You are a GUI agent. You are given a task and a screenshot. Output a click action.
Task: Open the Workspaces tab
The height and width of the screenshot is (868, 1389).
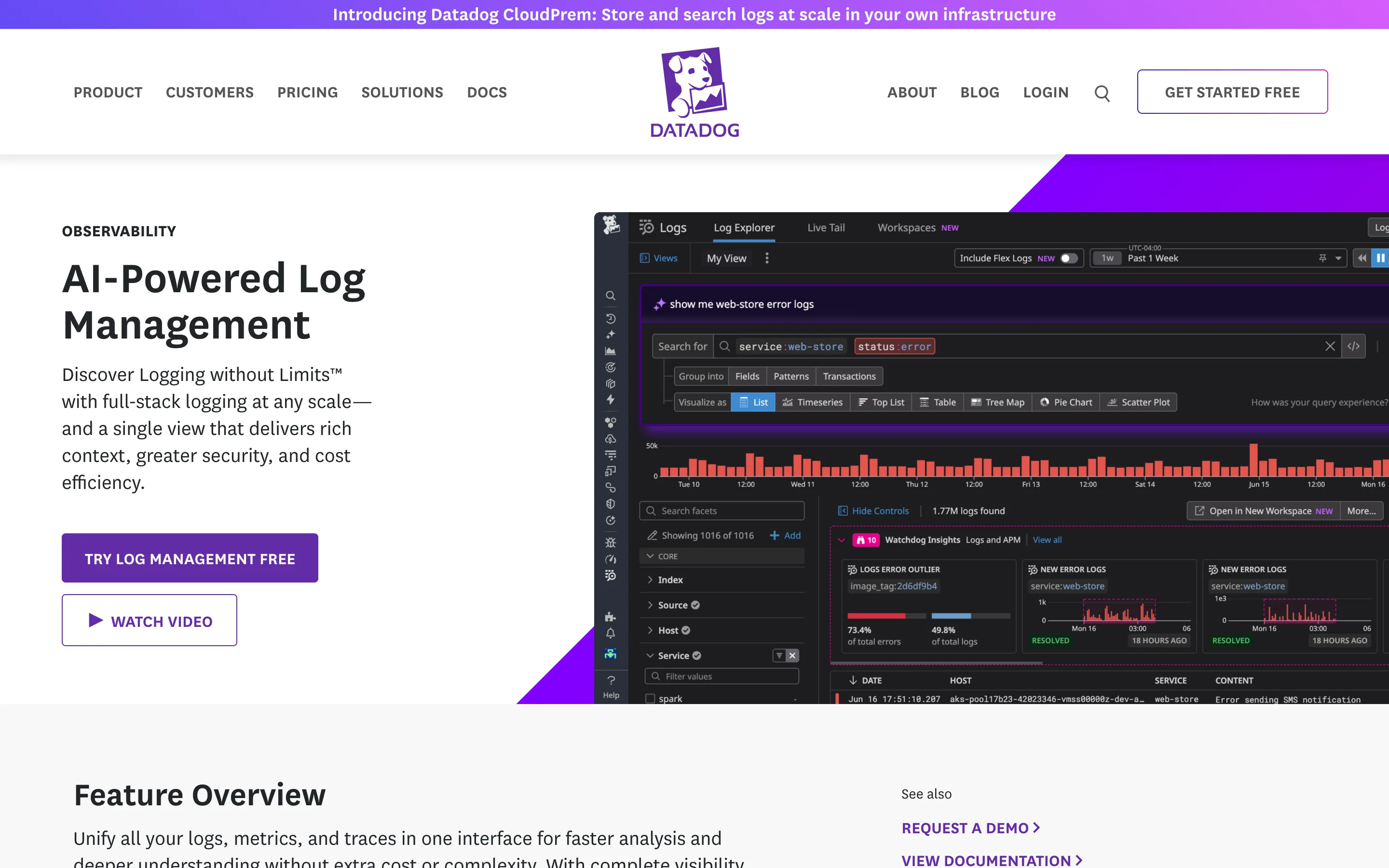point(918,228)
